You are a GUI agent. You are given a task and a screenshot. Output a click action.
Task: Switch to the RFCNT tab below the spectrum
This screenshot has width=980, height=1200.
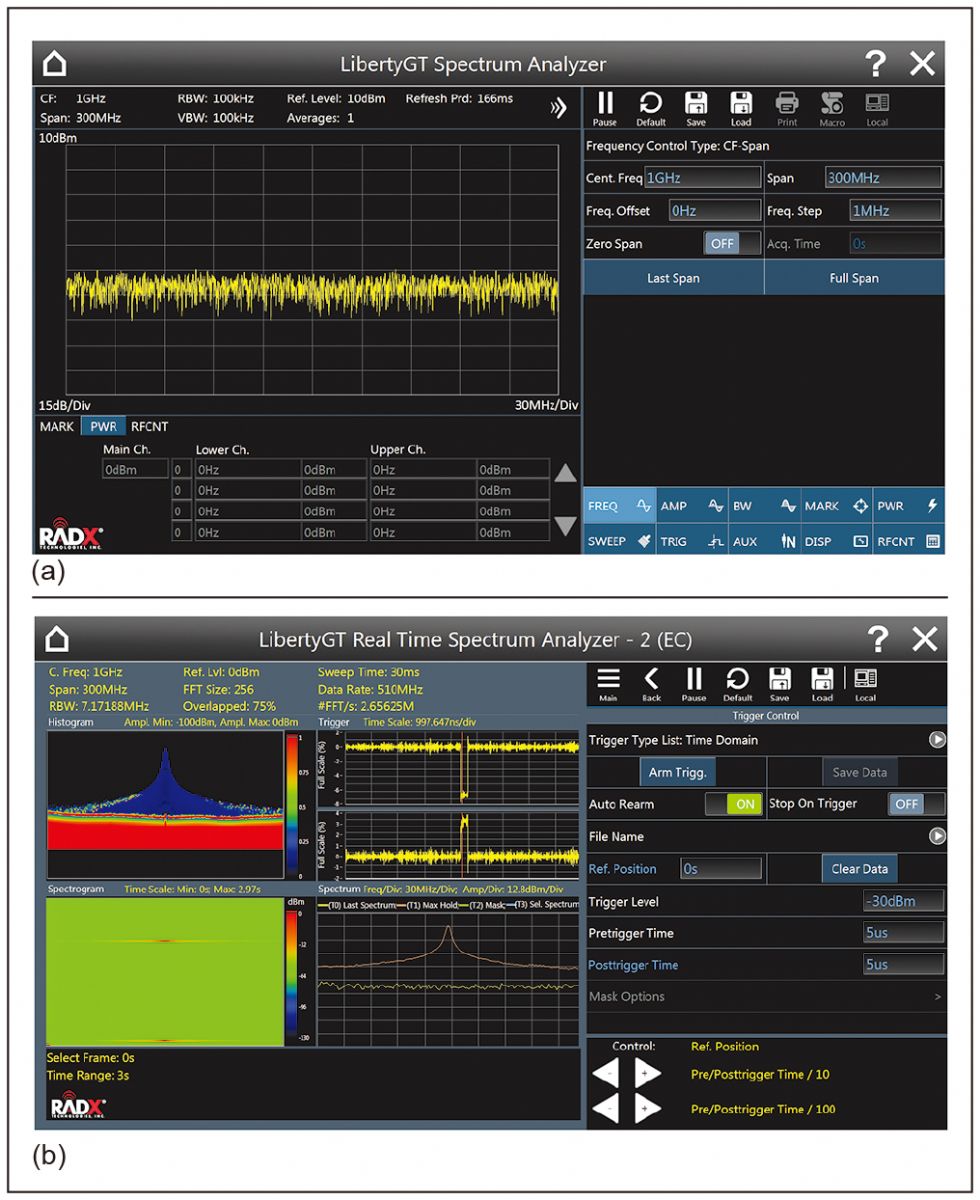coord(150,426)
